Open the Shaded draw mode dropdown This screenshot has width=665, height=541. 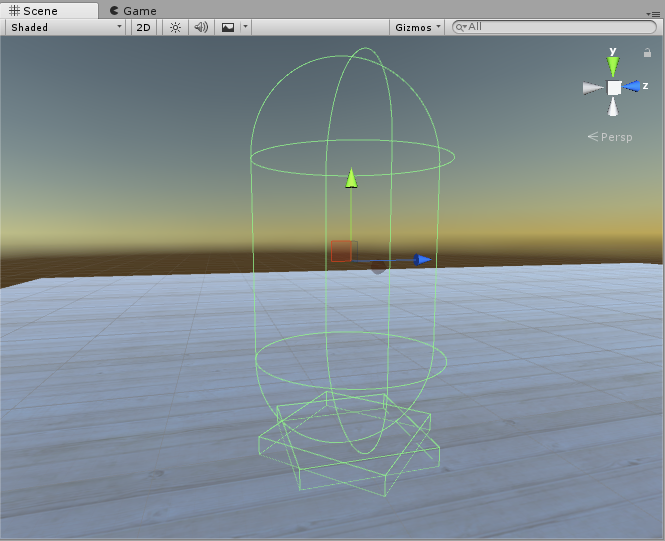click(65, 28)
